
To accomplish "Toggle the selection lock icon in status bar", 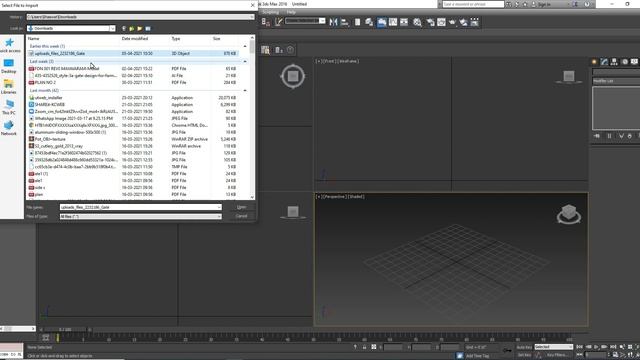I will point(364,347).
